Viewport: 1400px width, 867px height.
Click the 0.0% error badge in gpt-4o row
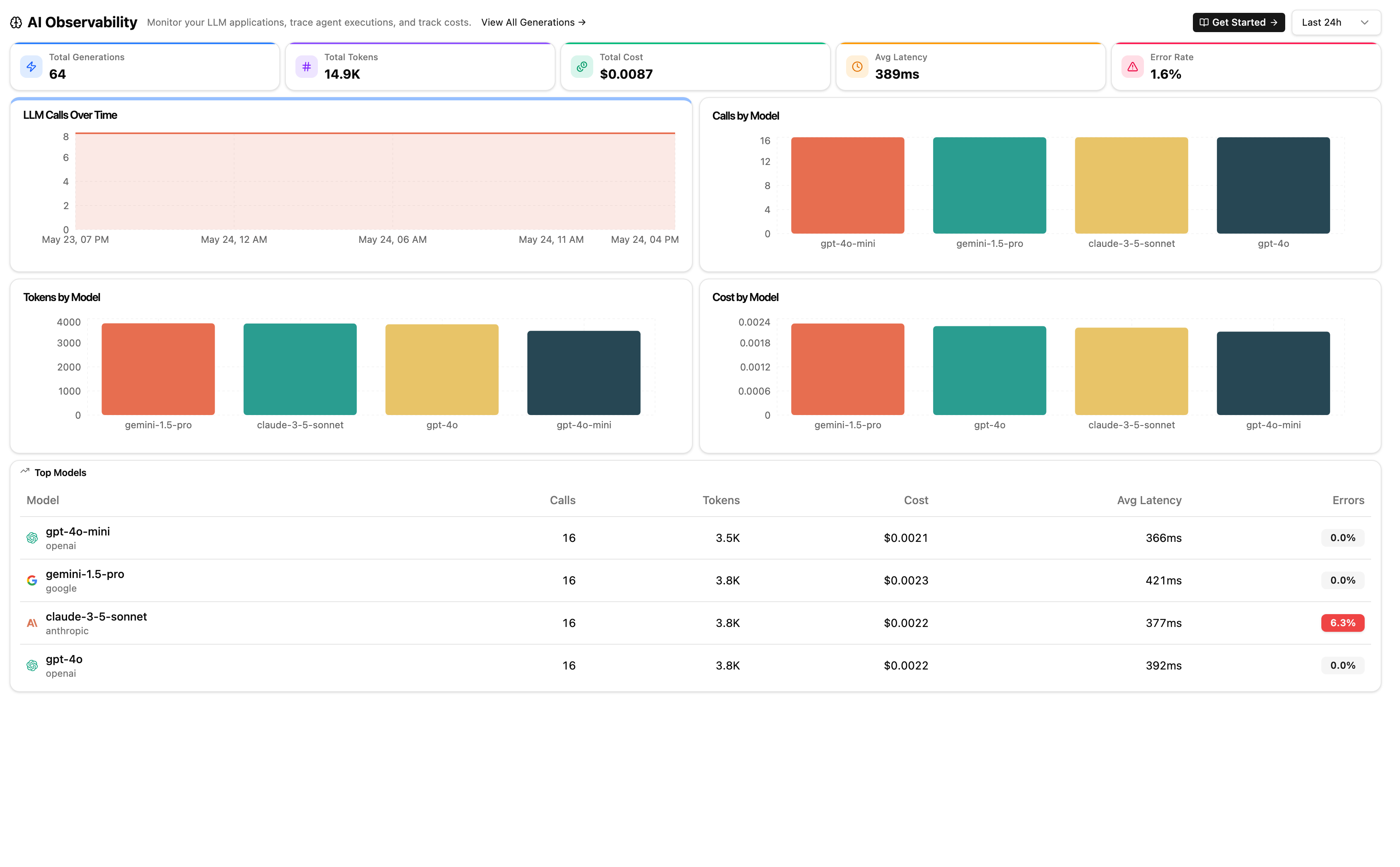(1343, 665)
